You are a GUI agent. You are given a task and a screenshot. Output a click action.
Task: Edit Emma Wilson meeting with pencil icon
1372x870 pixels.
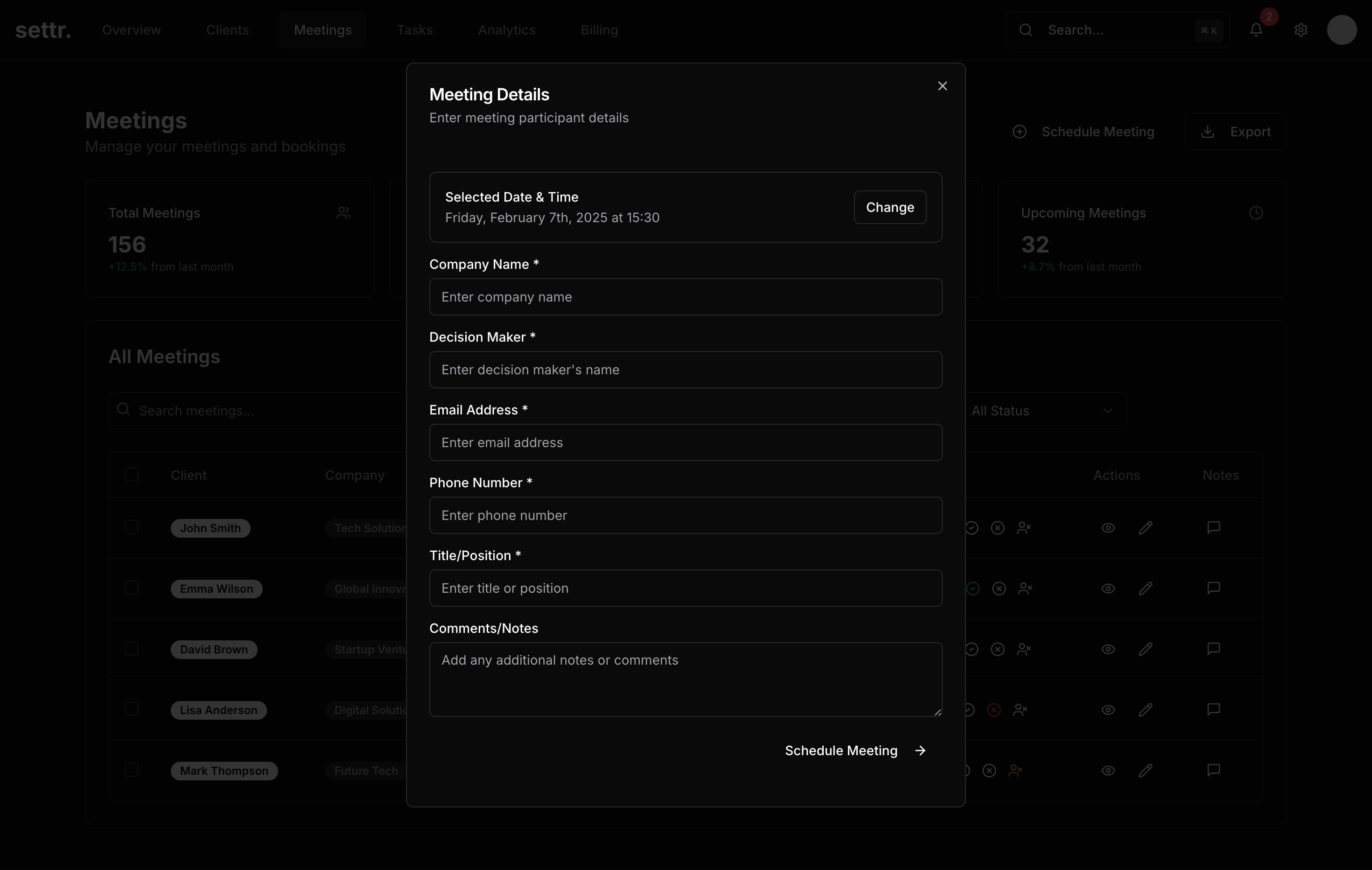1146,589
